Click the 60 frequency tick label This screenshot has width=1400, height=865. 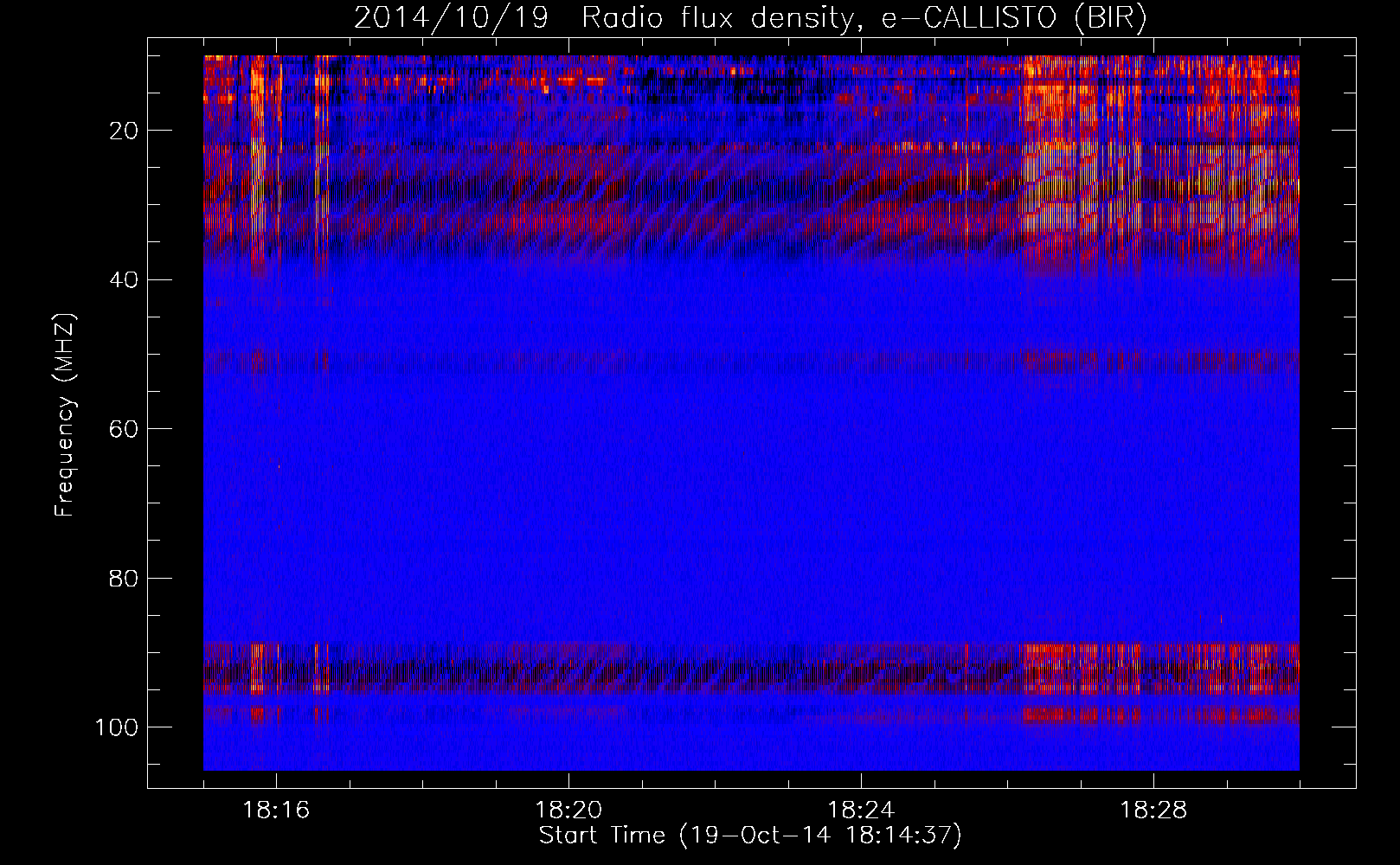pos(124,429)
